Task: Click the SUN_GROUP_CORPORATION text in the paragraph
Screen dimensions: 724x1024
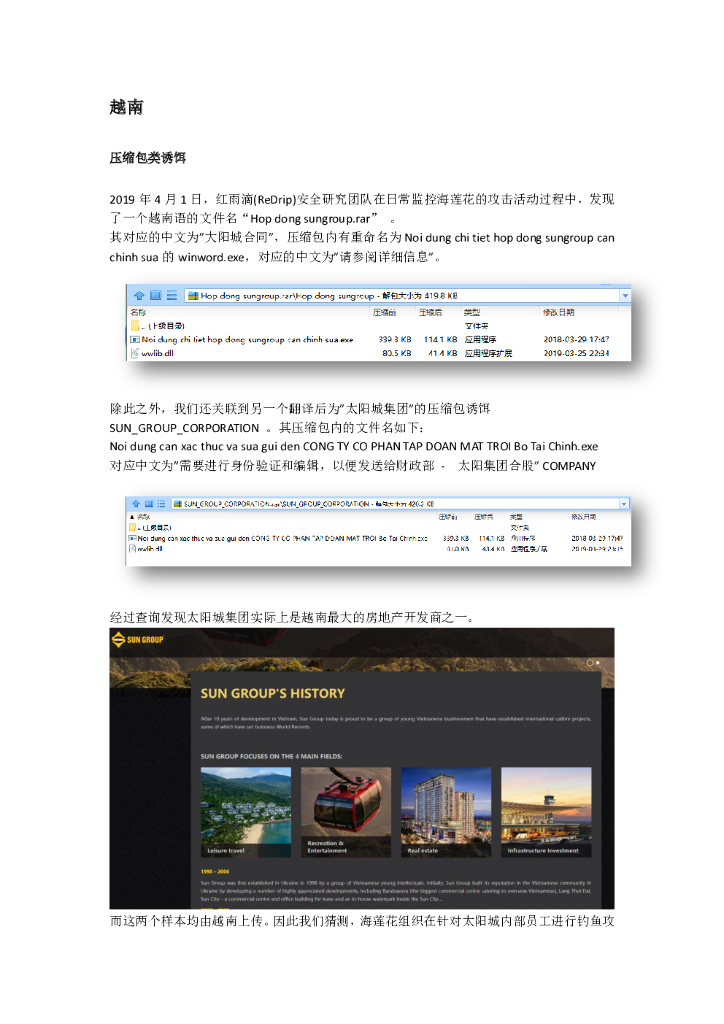Action: point(184,428)
